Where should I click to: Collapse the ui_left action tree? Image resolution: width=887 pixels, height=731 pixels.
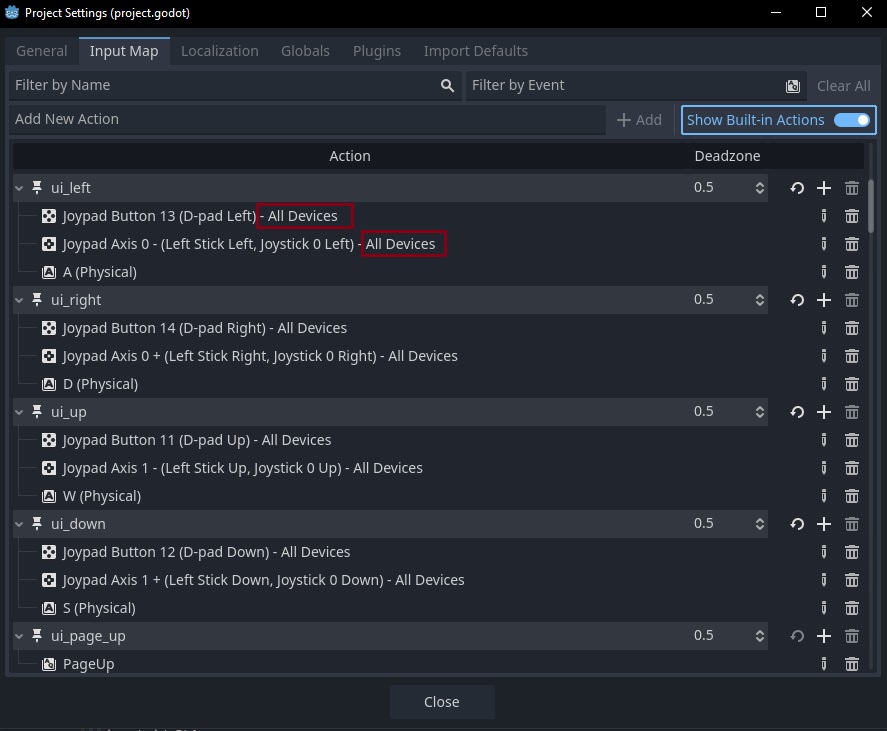click(x=20, y=188)
